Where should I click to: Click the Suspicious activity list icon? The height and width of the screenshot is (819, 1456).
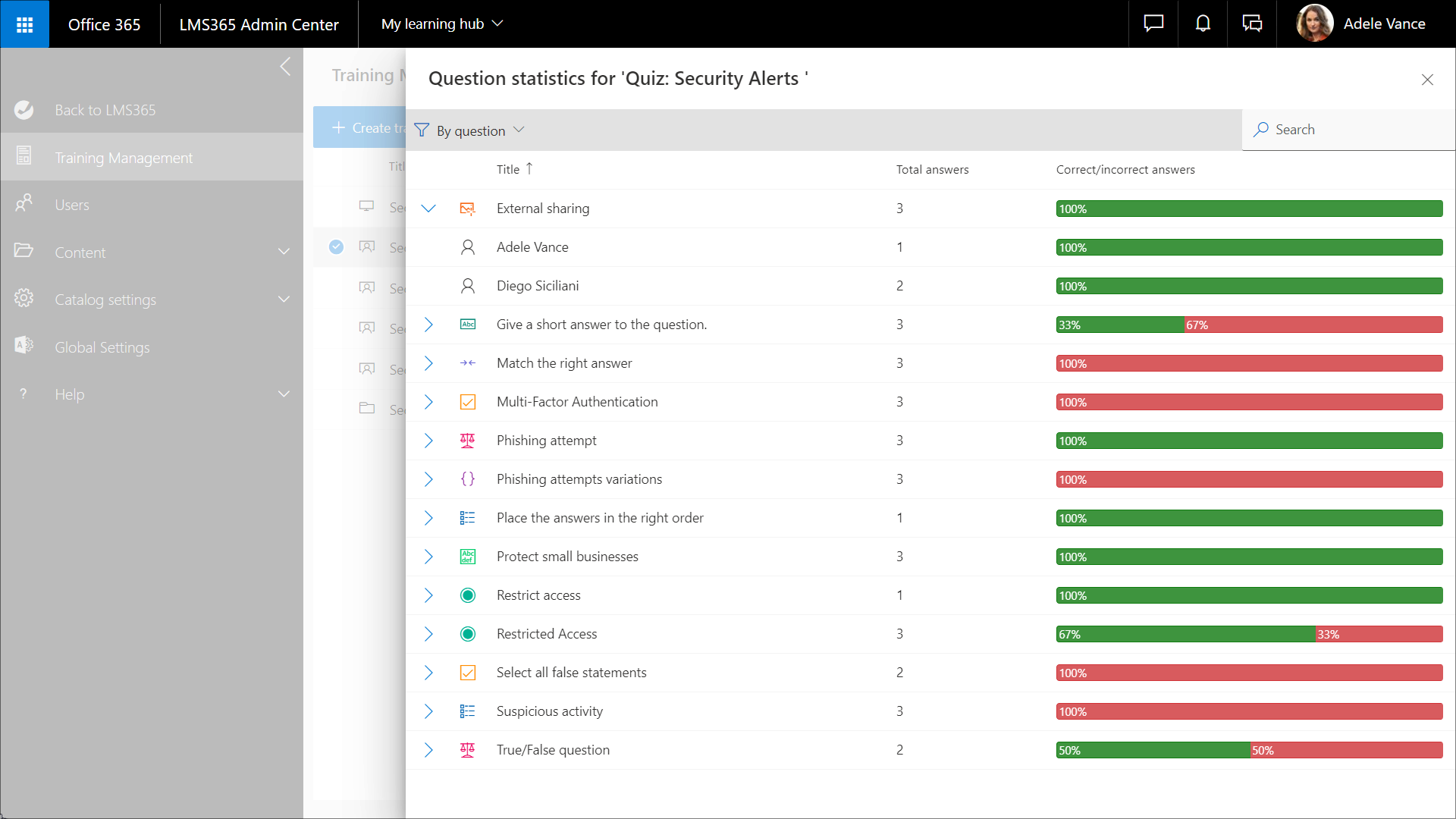(x=467, y=711)
